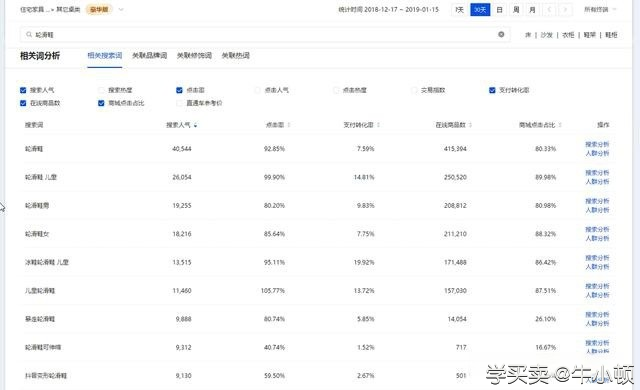This screenshot has height=390, width=640.
Task: Click the 鞋柜 quick keyword link
Action: (x=611, y=35)
